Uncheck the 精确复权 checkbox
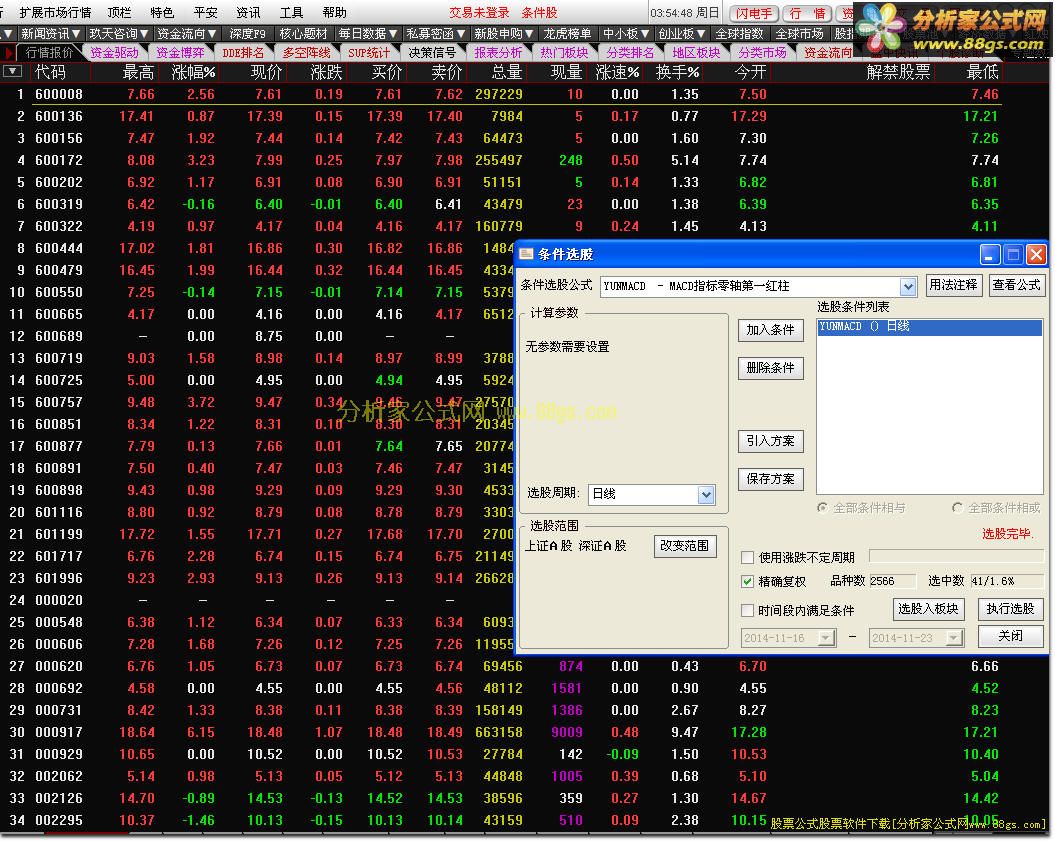 (747, 581)
